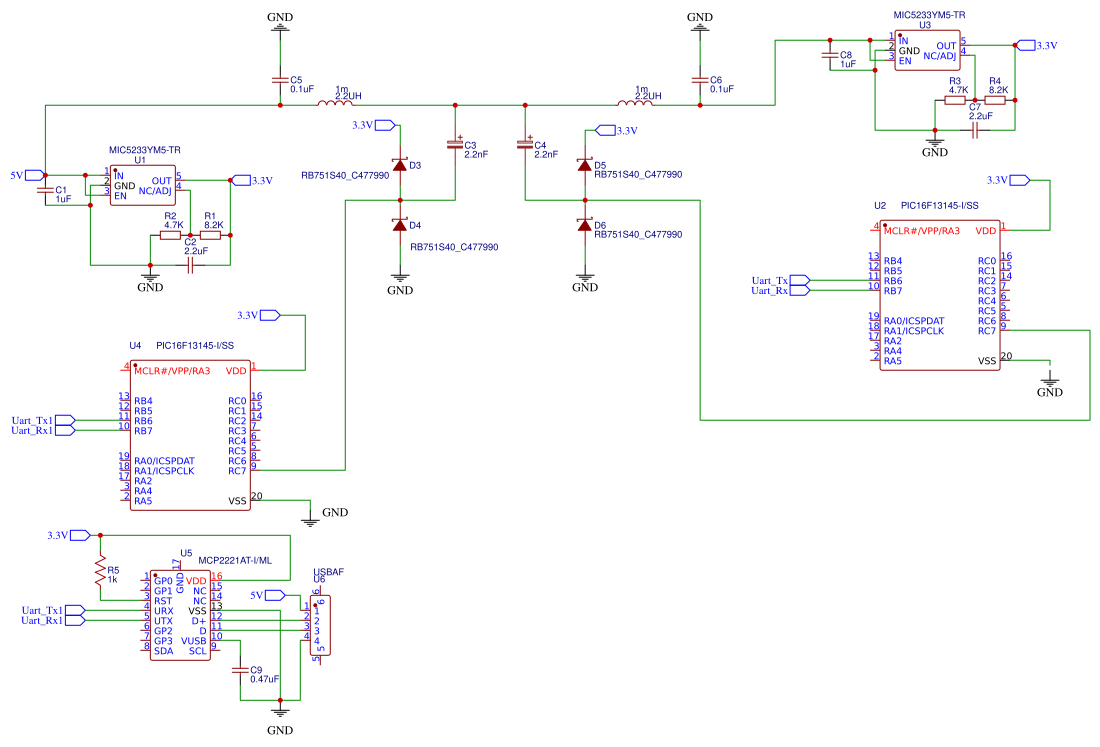Click the VUSB pin label on U5

pos(194,641)
